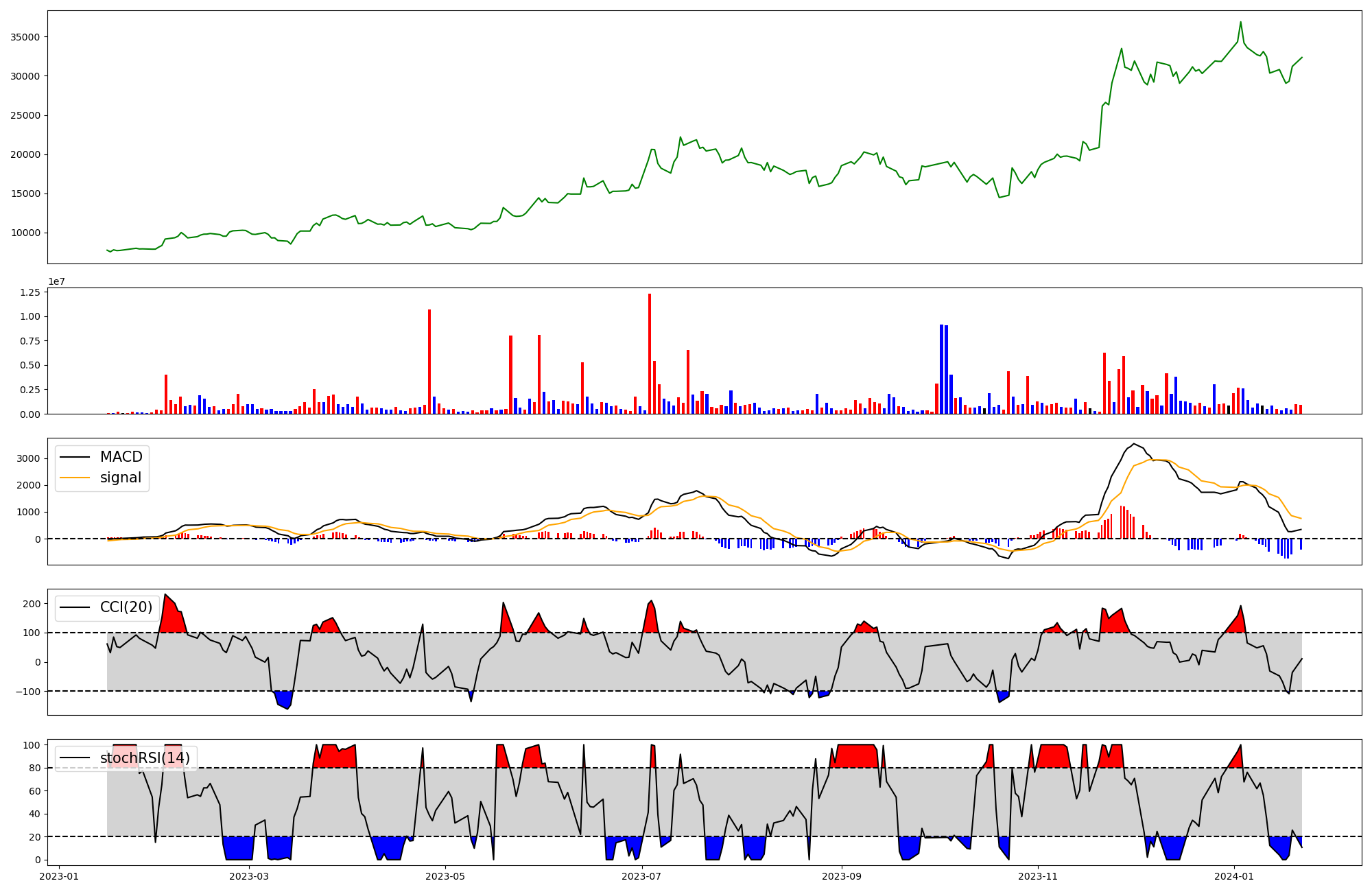Click the tallest blue volume bar
Screen dimensions: 1372x892
(x=942, y=369)
